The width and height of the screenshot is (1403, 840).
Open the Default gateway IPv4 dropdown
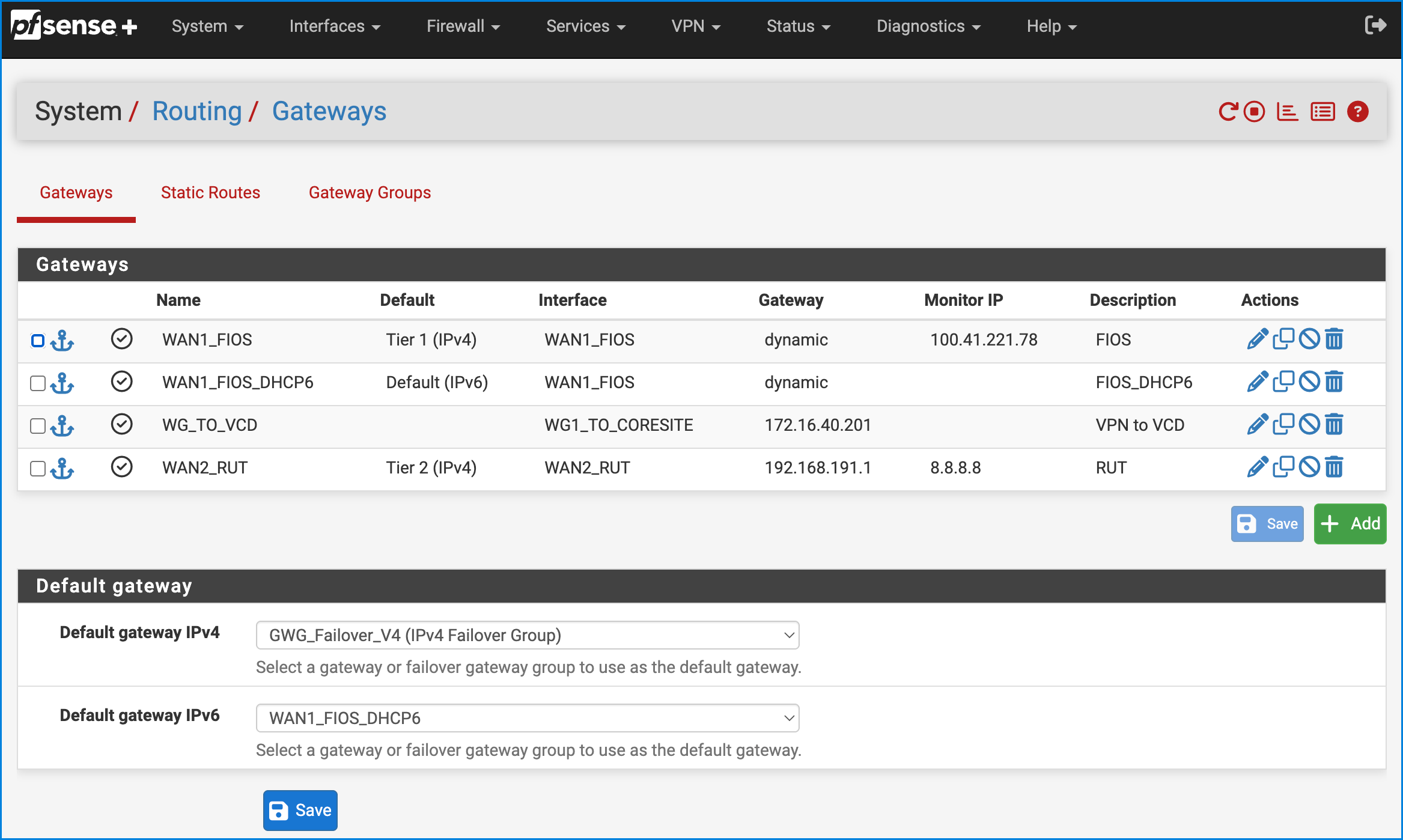click(527, 635)
